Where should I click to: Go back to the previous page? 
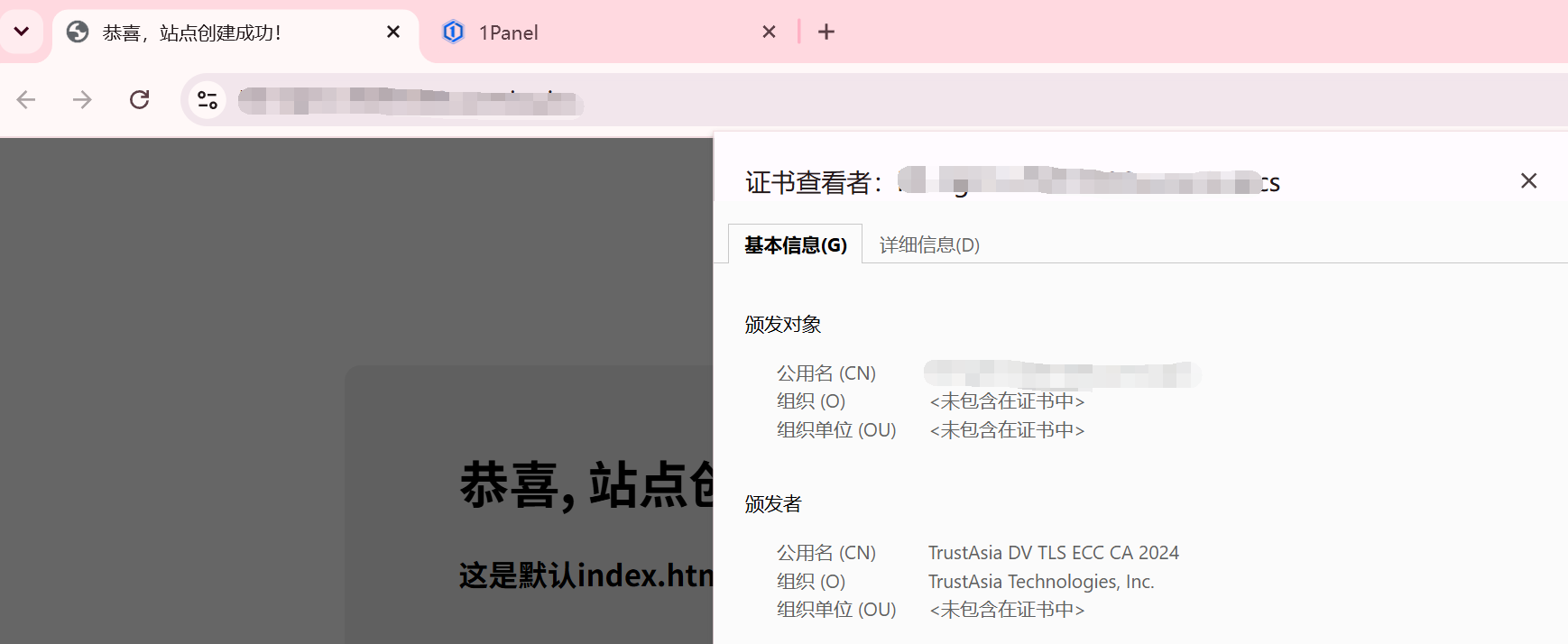point(26,99)
